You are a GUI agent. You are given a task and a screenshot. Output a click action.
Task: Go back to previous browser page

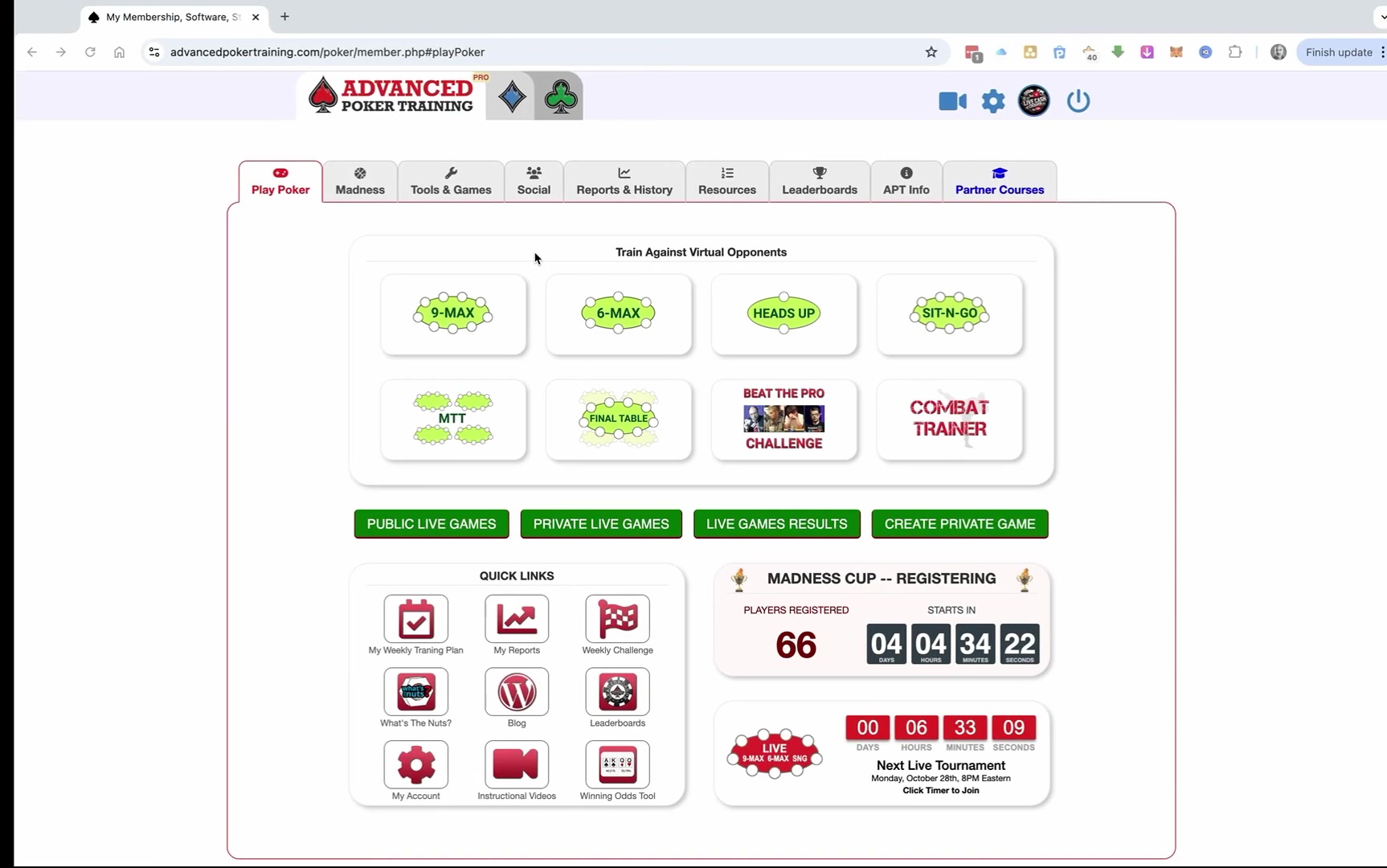(x=32, y=52)
